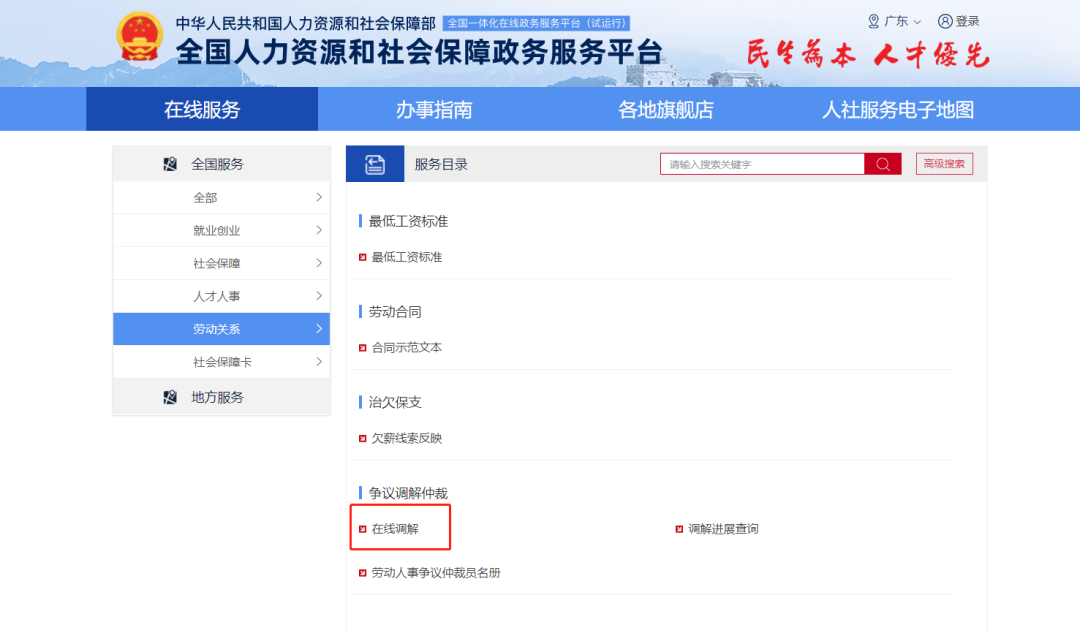Expand the 就业创业 category chevron
The height and width of the screenshot is (633, 1080).
319,230
